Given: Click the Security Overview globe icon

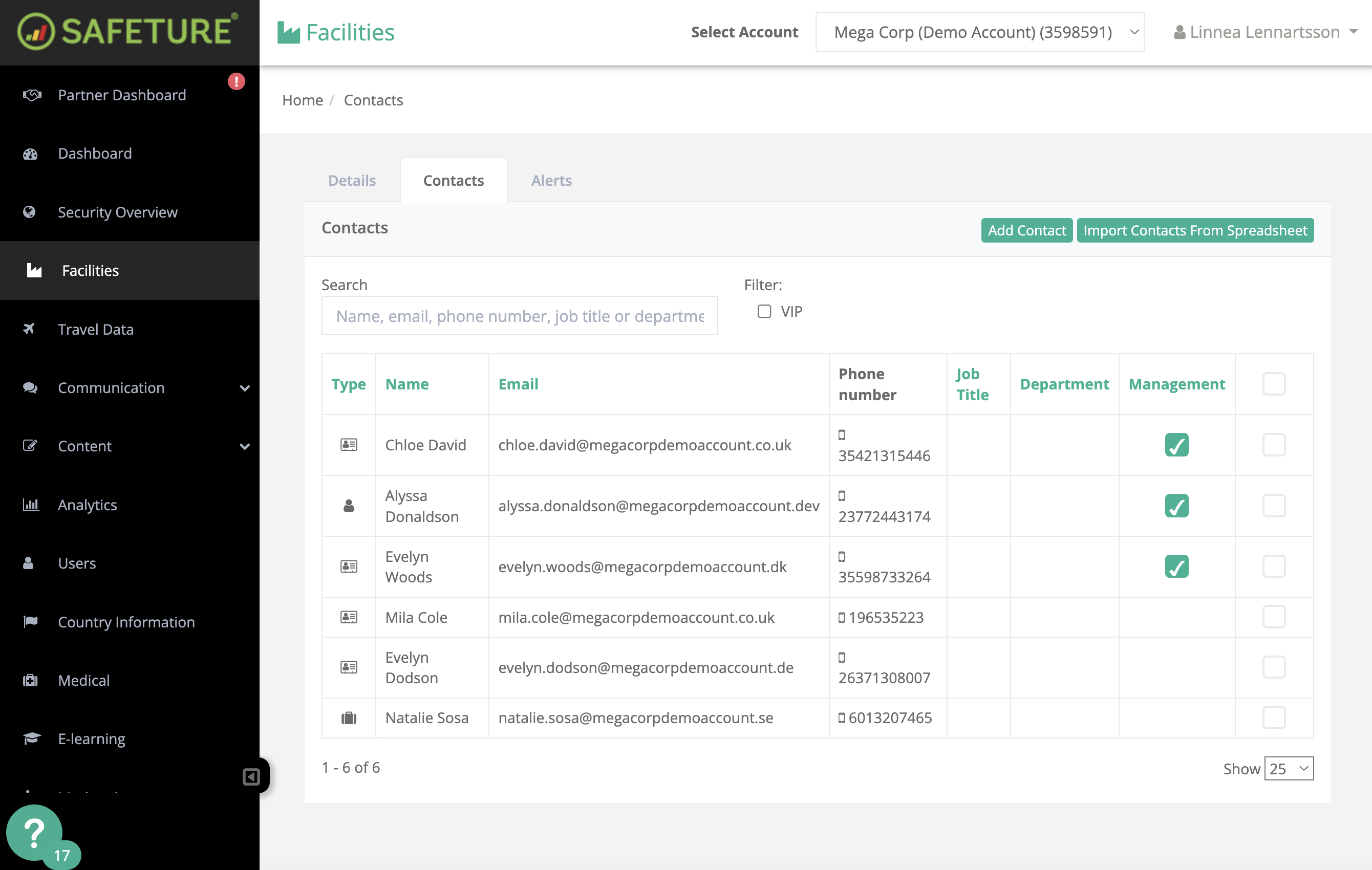Looking at the screenshot, I should click(30, 212).
